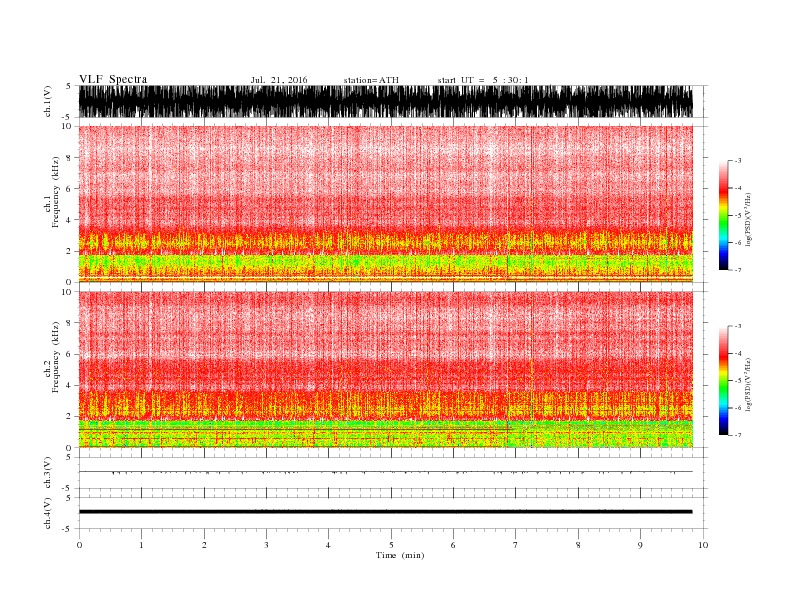Screen dimensions: 792x612
Task: Click the ch.2 "Frequency (kHz)" axis label
Action: pos(55,358)
